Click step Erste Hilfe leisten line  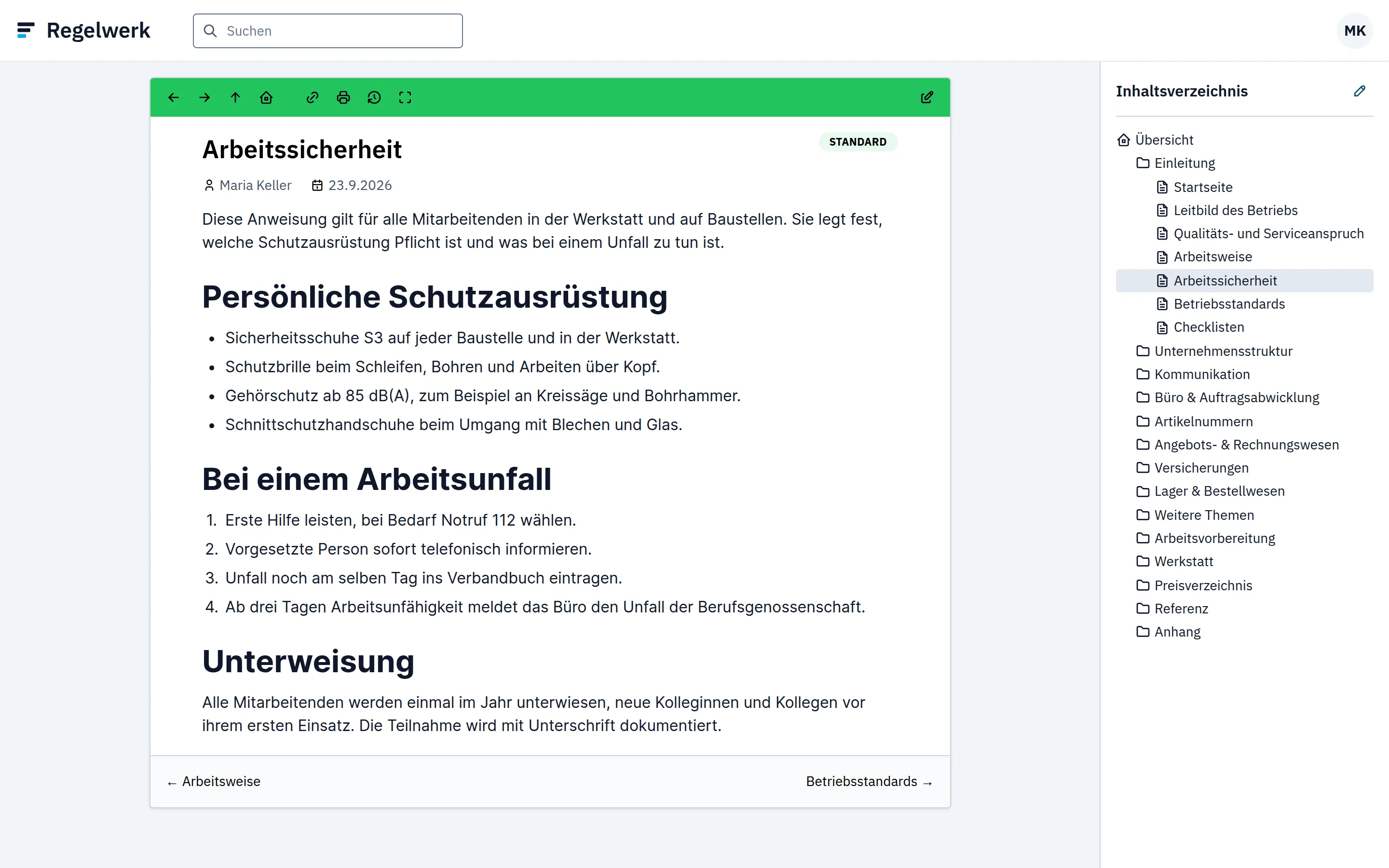401,520
